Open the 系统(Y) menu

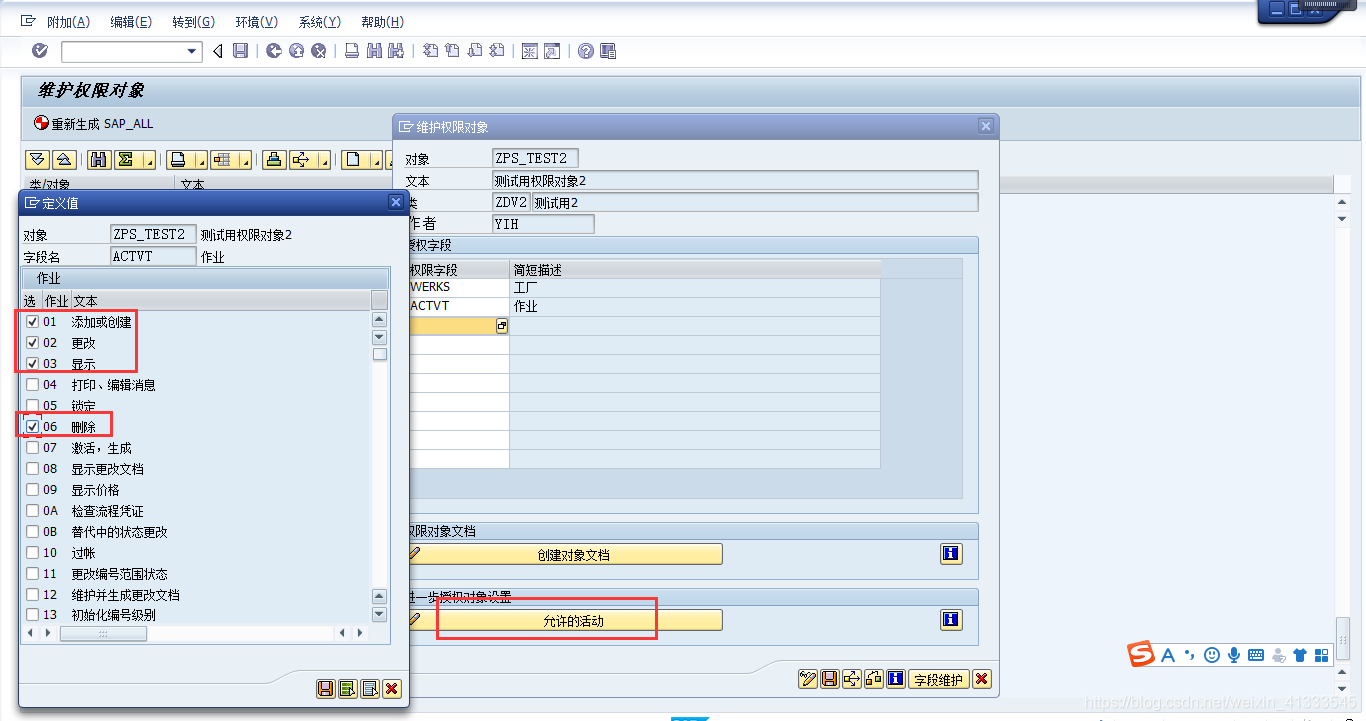(319, 22)
